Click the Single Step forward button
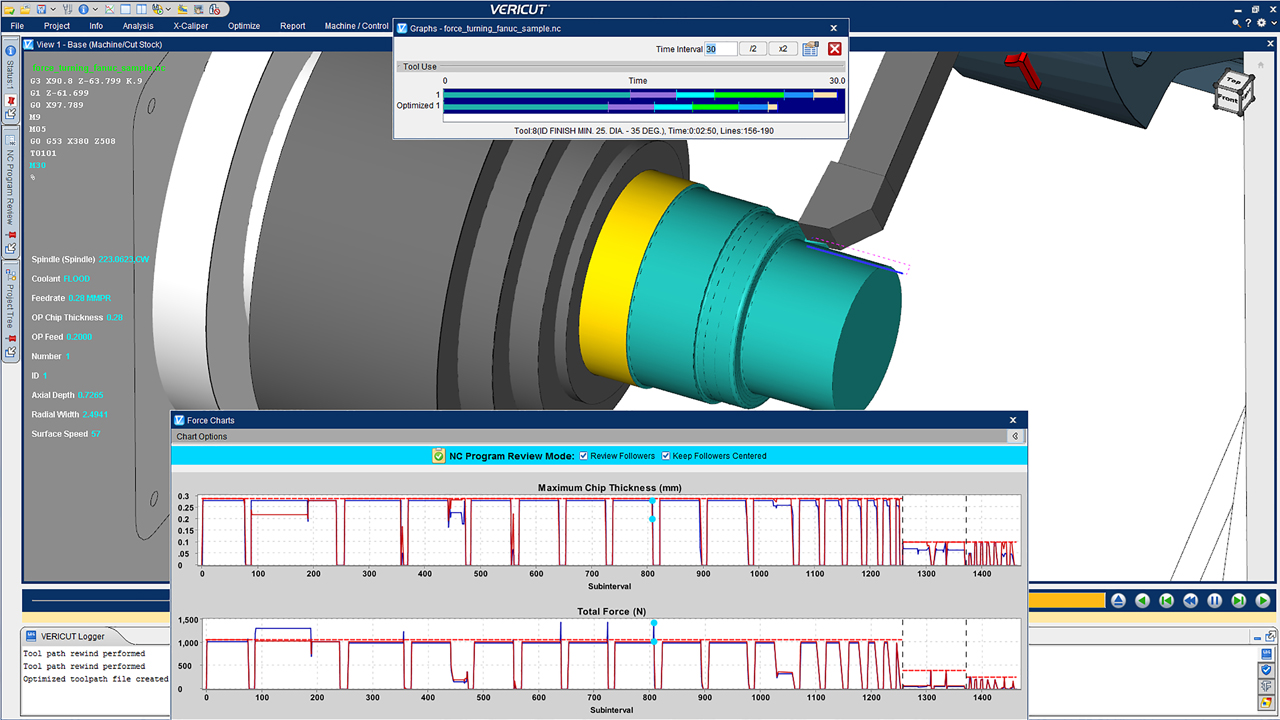Screen dimensions: 1280x720 tap(1239, 600)
